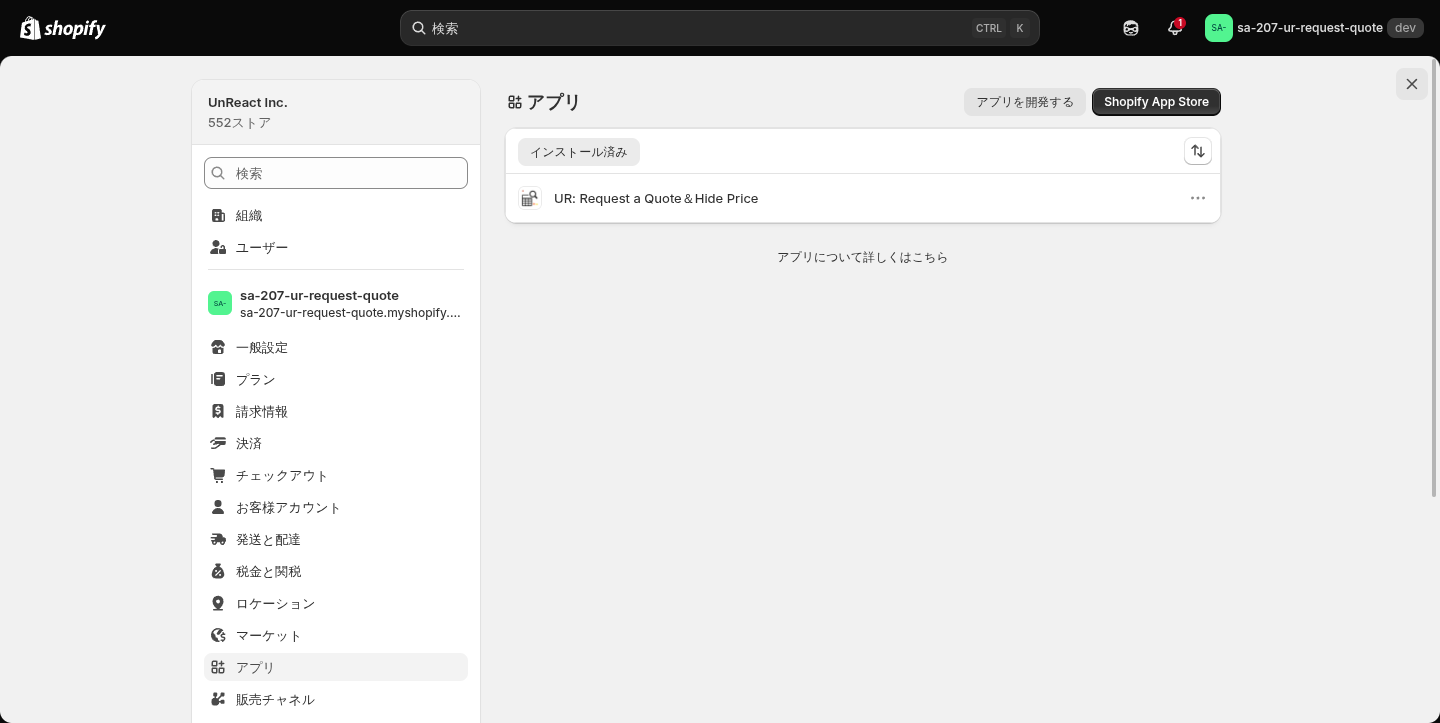Viewport: 1440px width, 723px height.
Task: Open the Sidekick assistant icon
Action: pos(1131,28)
